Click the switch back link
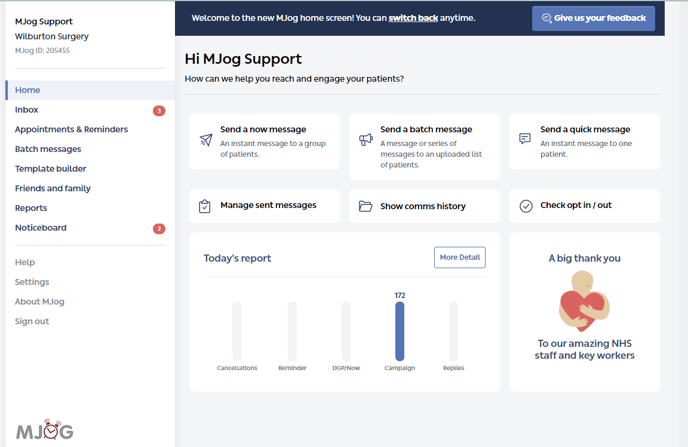Screen dimensions: 688x447 [x=413, y=18]
